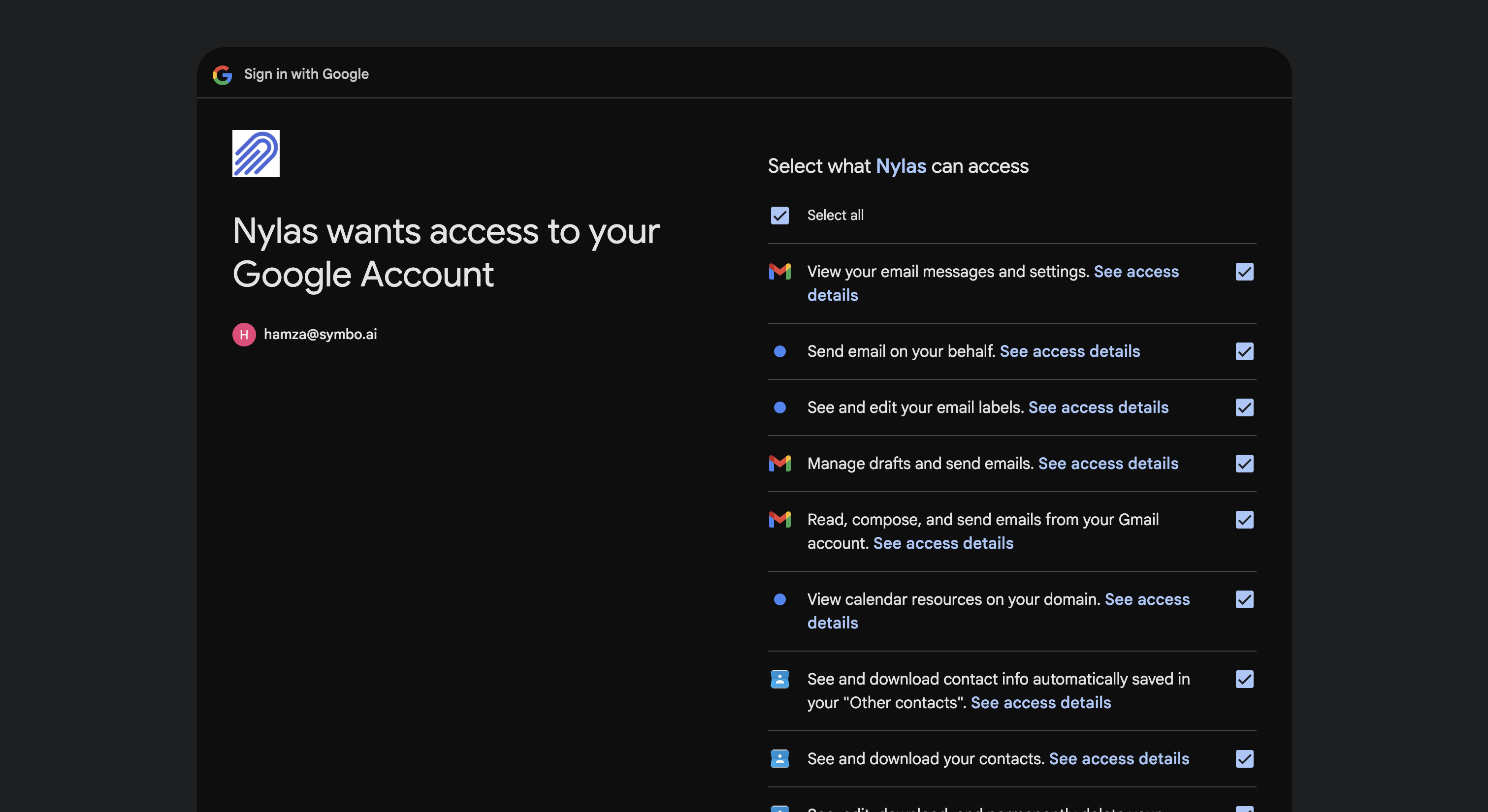The image size is (1488, 812).
Task: Click the Google G logo
Action: click(223, 74)
